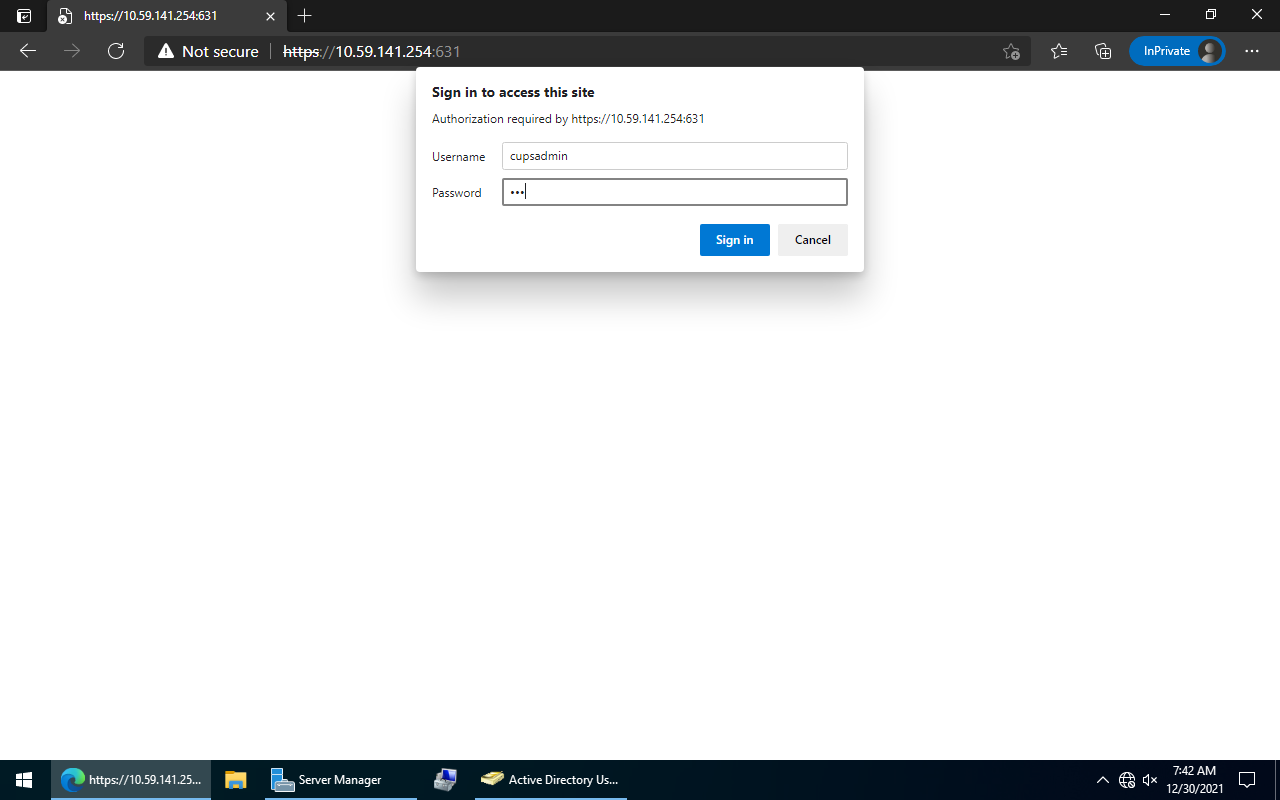Click the notification center icon
Screen dimensions: 1280x800
[1246, 779]
